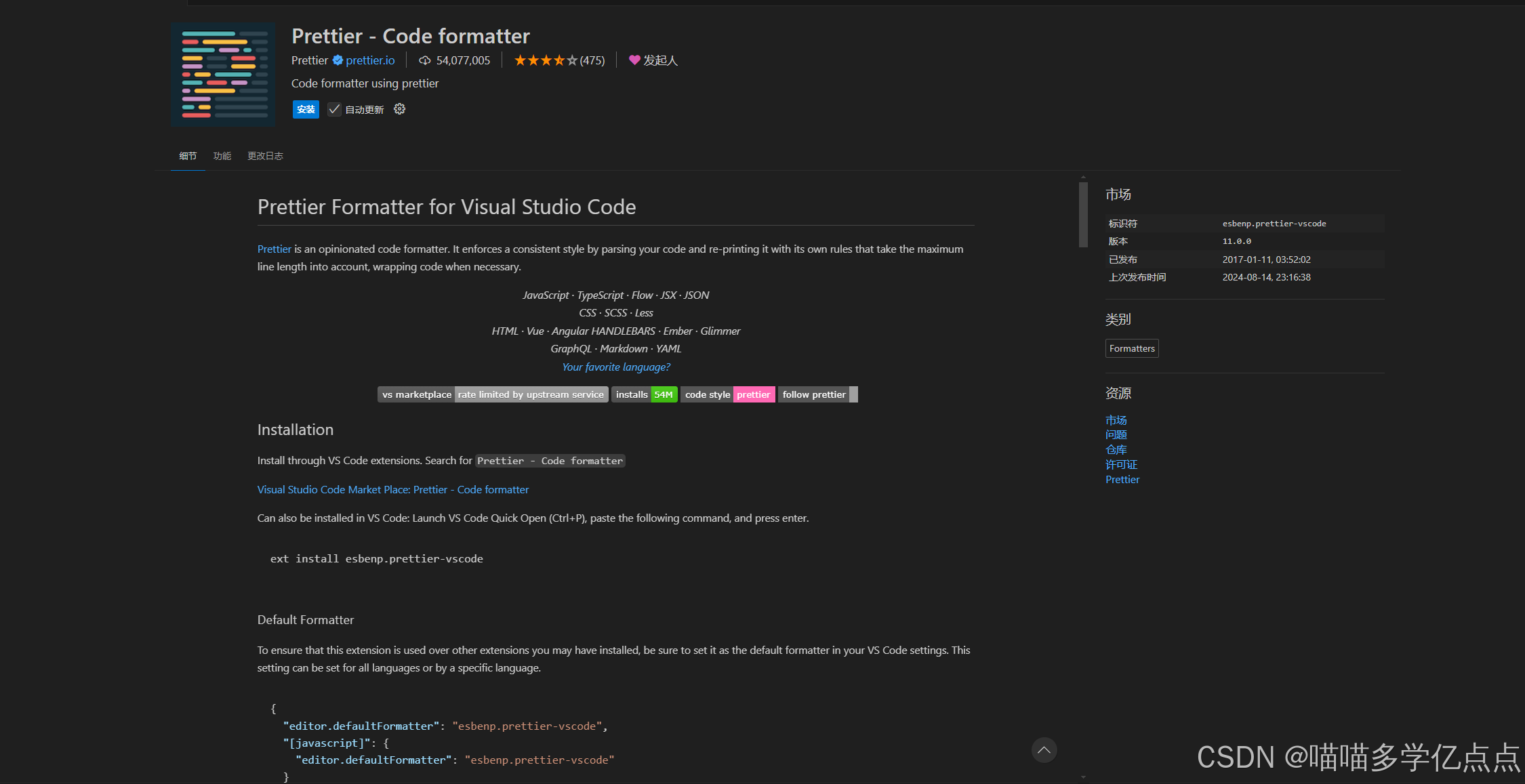Click the installs 54M badge
1525x784 pixels.
[x=645, y=394]
